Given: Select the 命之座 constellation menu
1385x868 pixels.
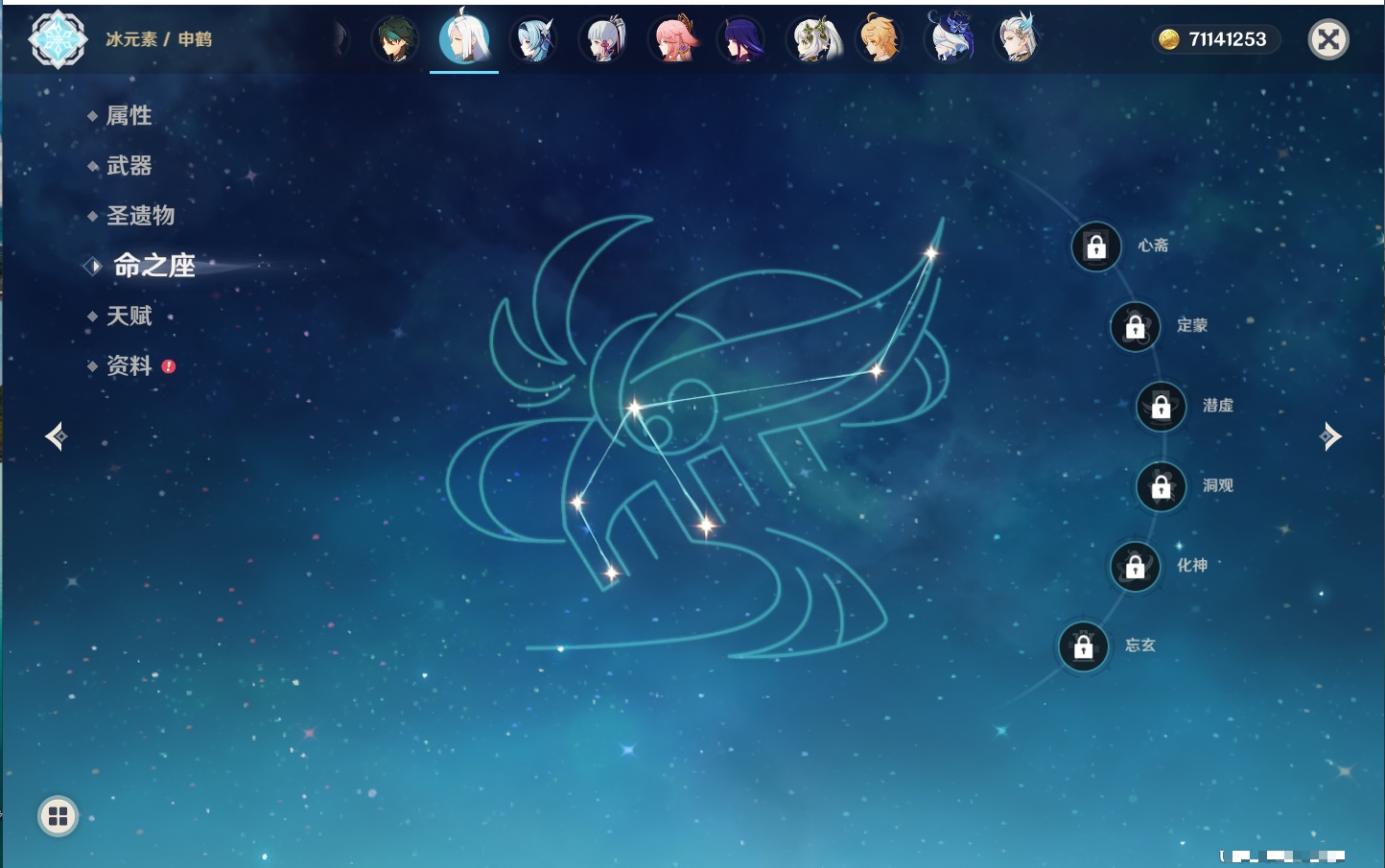Looking at the screenshot, I should click(153, 266).
